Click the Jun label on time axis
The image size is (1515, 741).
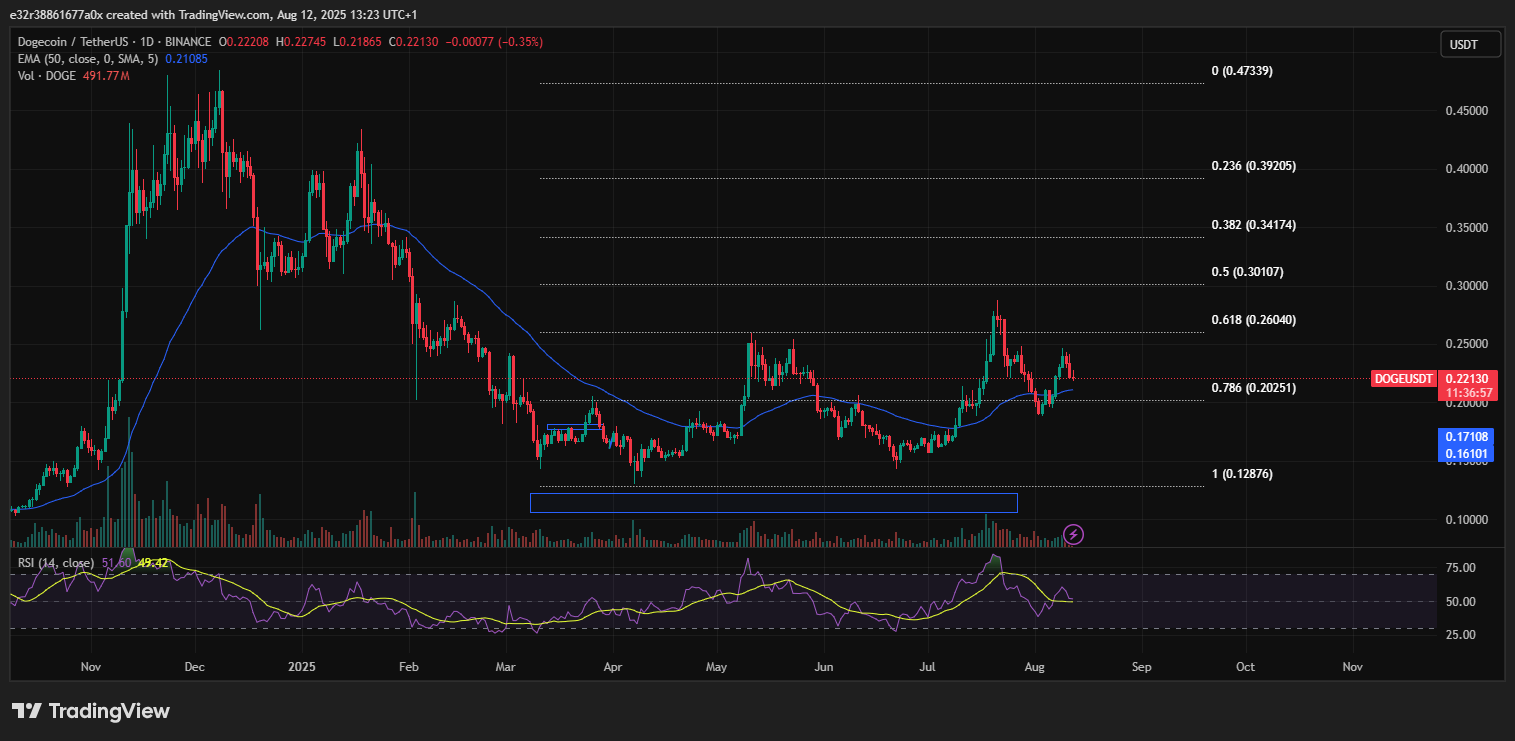(824, 666)
